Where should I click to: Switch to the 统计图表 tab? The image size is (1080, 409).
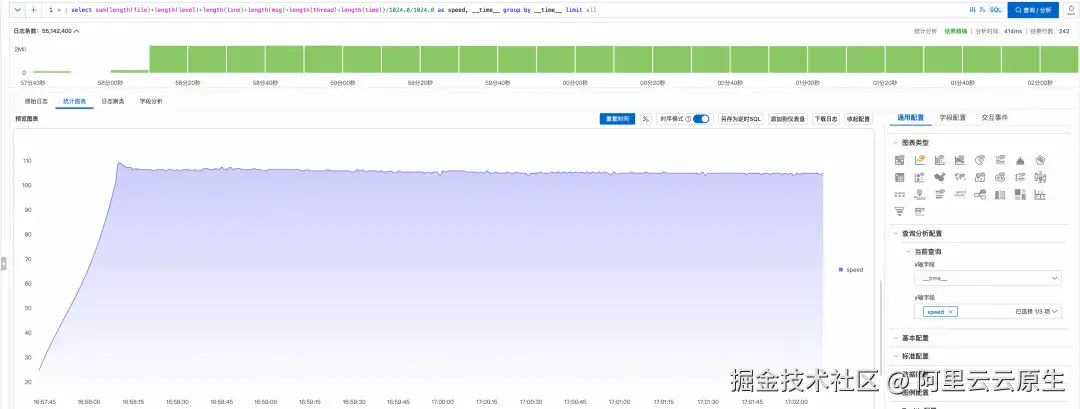(74, 101)
